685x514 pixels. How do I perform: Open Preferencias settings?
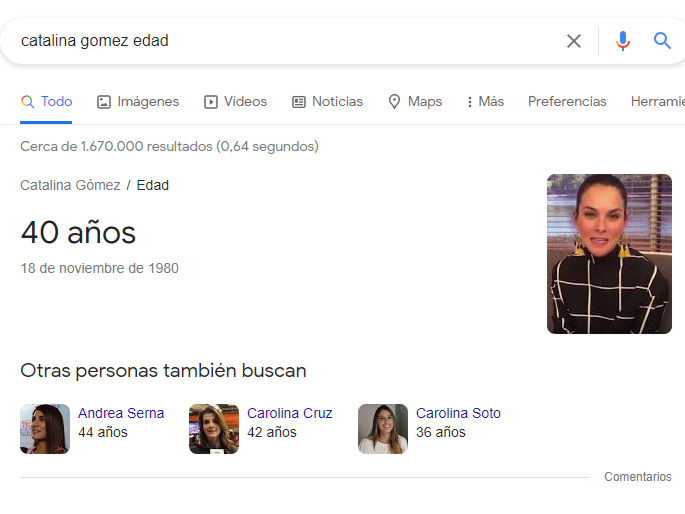(567, 101)
